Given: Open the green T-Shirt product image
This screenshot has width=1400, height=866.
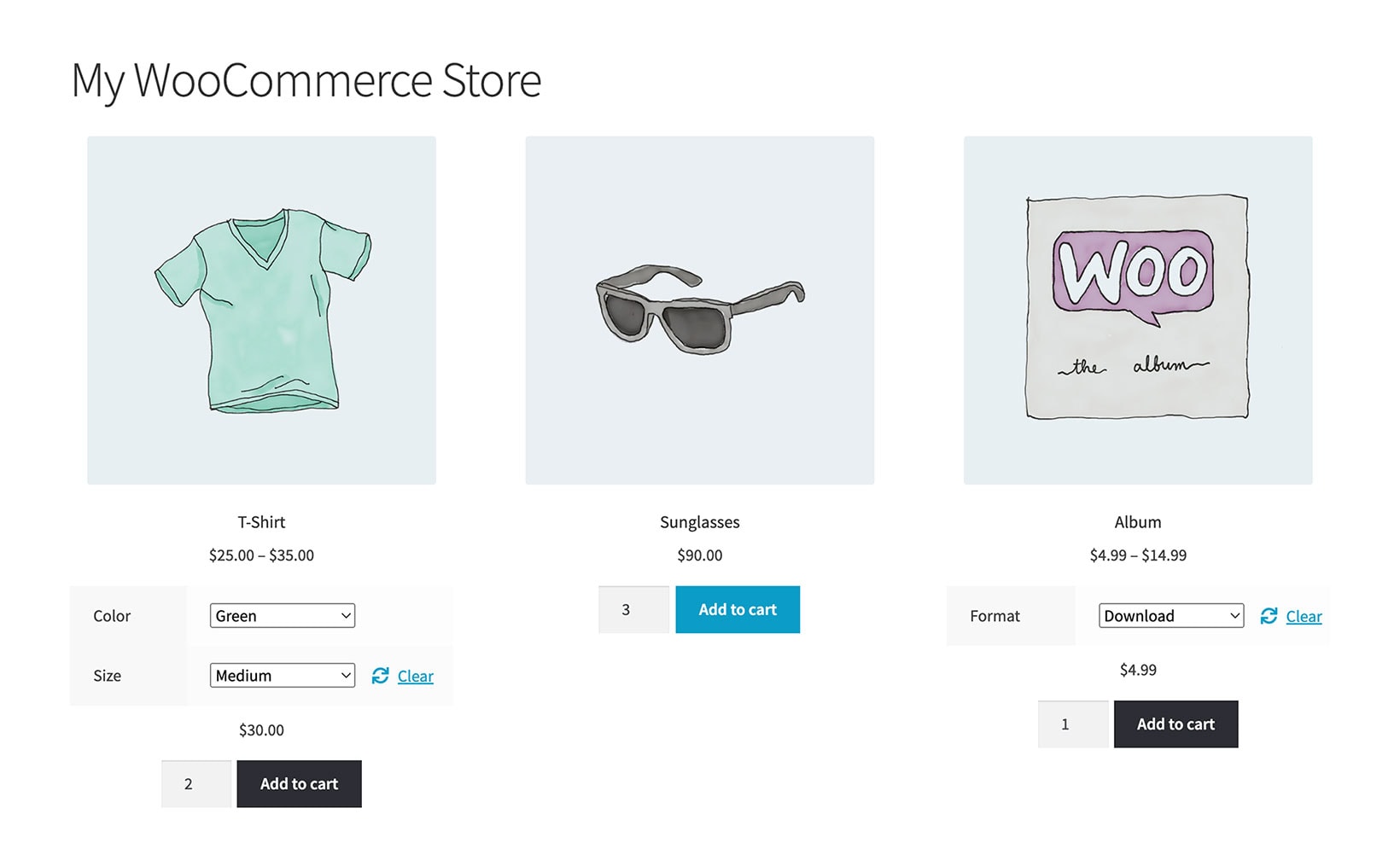Looking at the screenshot, I should coord(261,311).
